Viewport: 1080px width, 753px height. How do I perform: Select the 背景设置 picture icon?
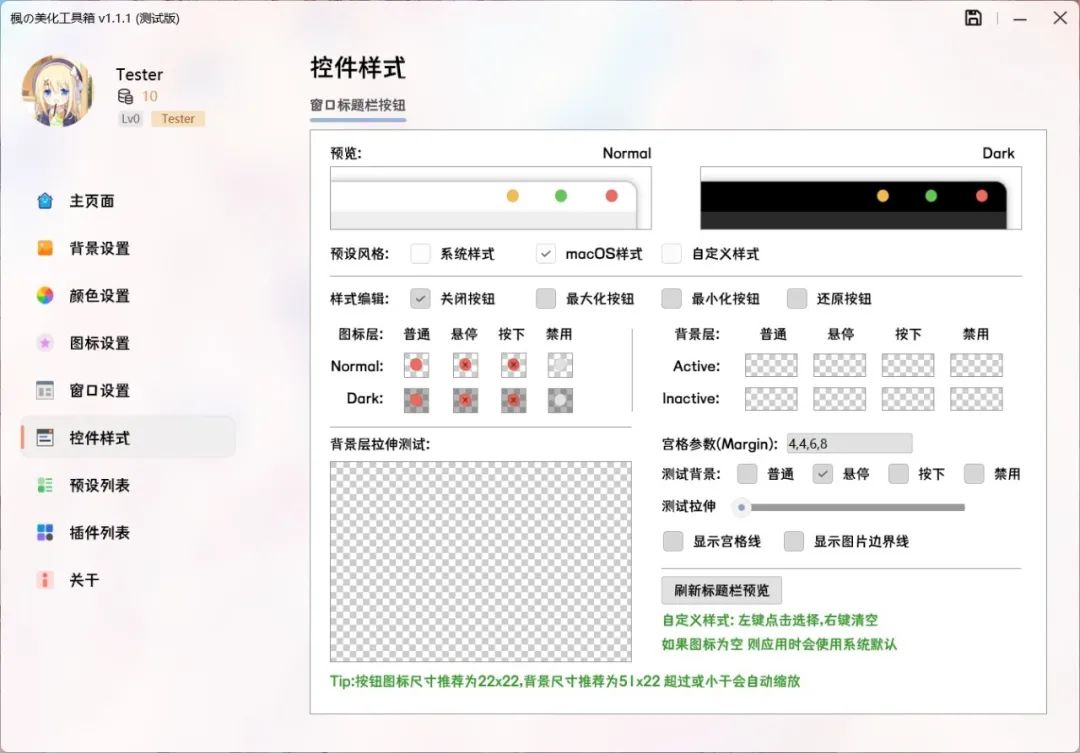(x=45, y=248)
